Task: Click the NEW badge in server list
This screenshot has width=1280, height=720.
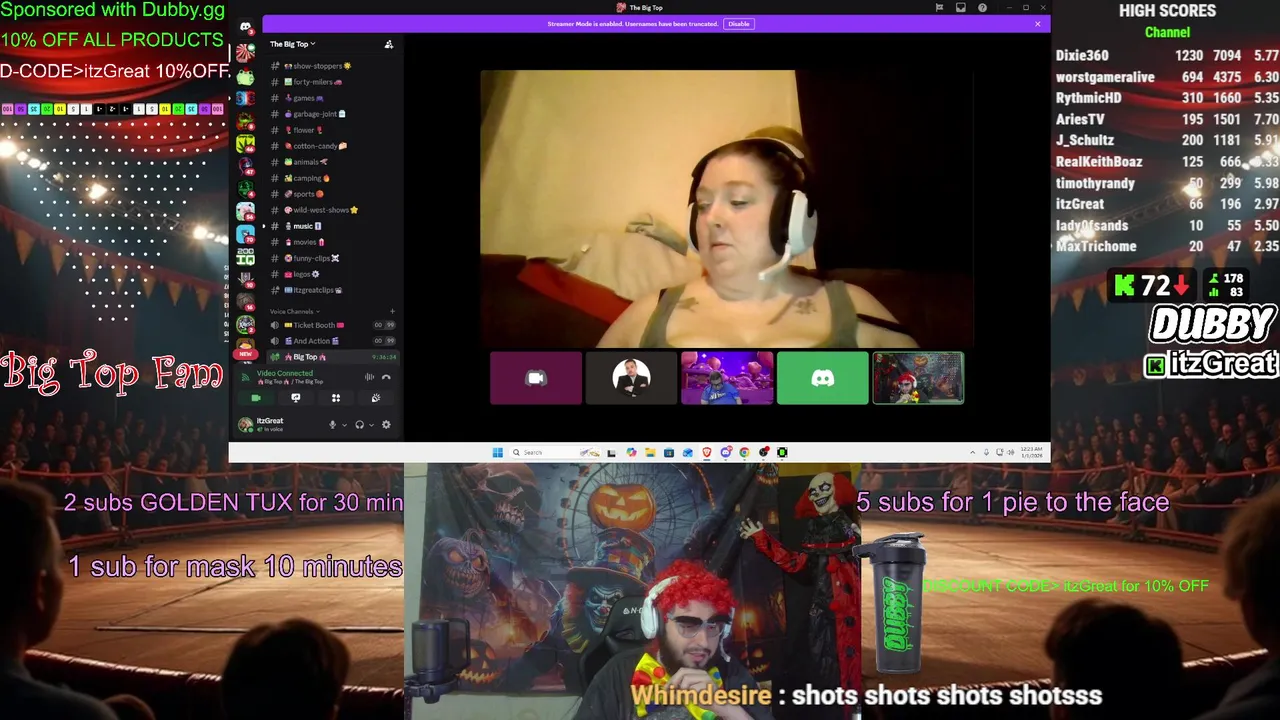Action: (245, 354)
